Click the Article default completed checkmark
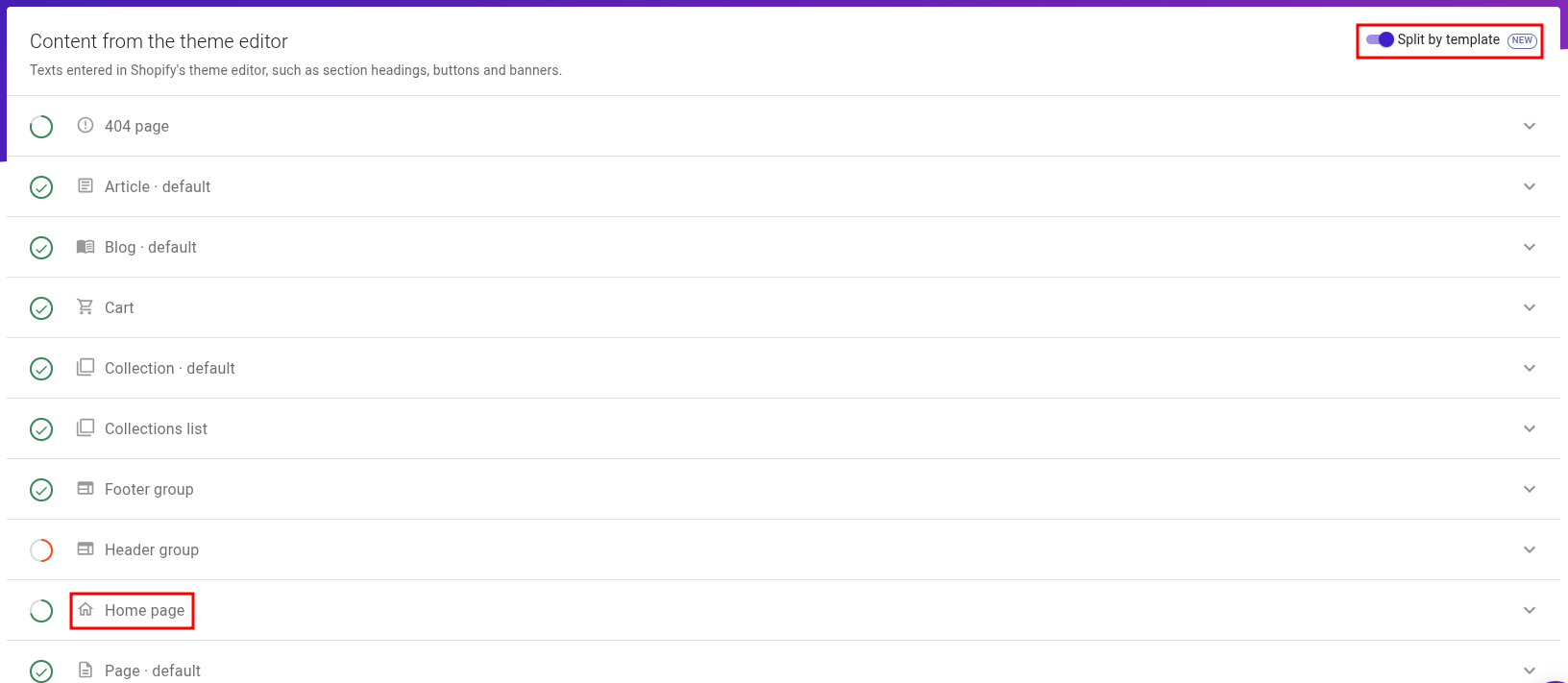This screenshot has width=1568, height=683. coord(41,187)
